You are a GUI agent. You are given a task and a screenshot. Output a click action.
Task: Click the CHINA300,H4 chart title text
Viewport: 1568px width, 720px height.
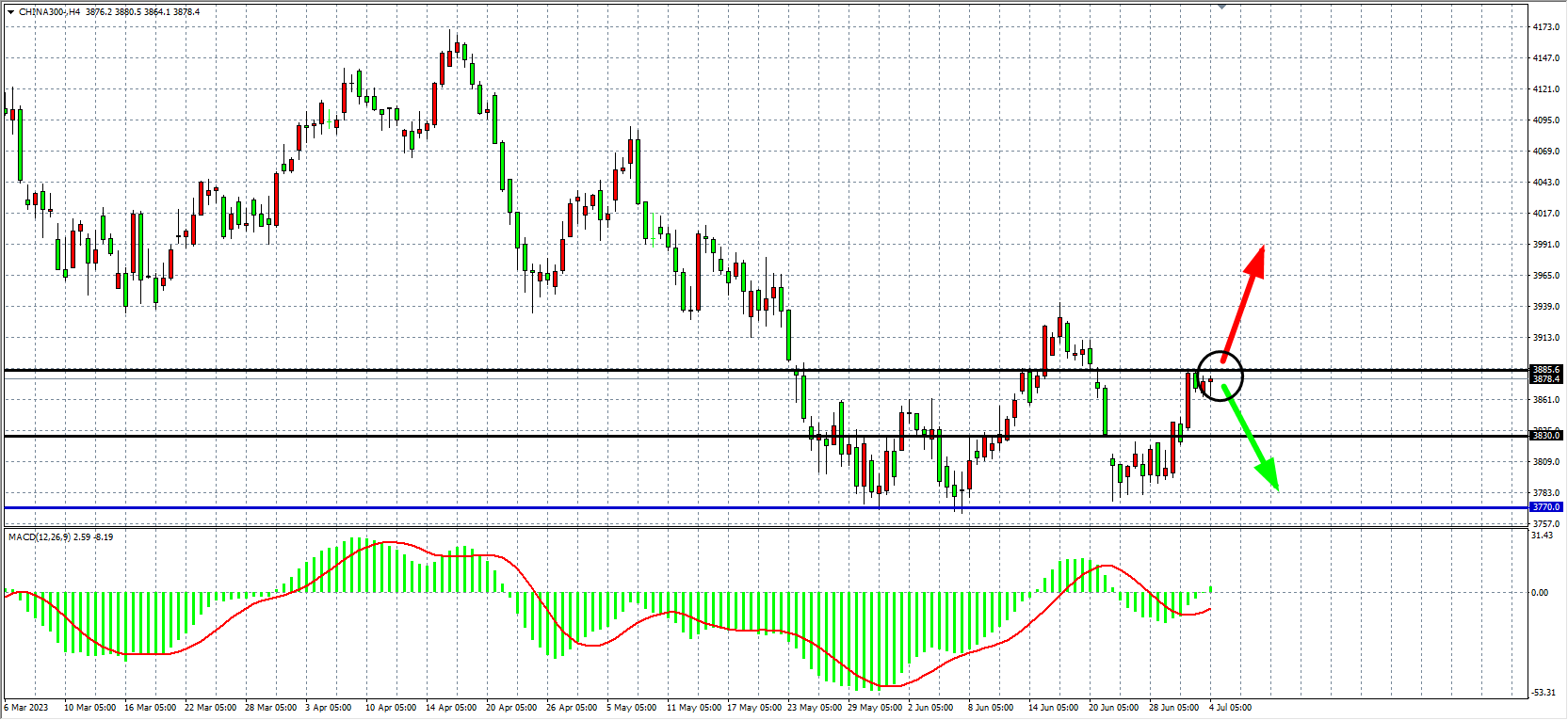point(49,12)
